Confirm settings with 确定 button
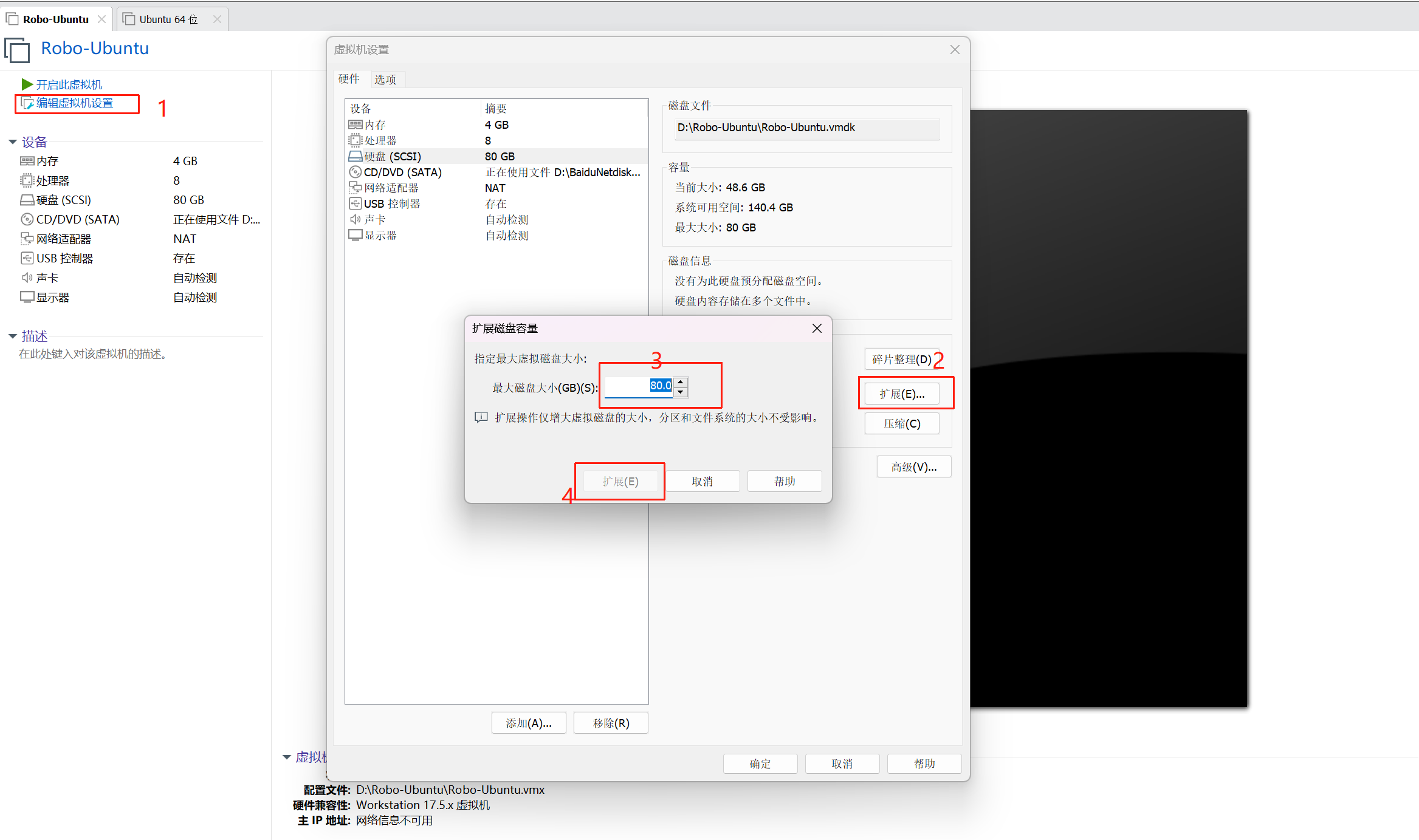1419x840 pixels. (x=760, y=763)
